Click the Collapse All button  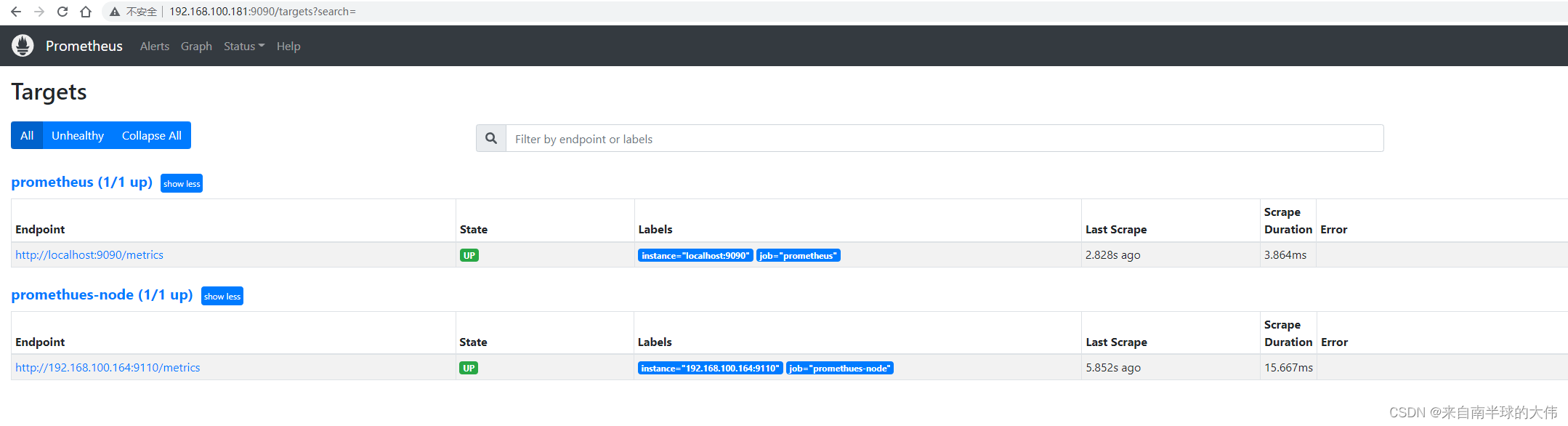coord(152,135)
